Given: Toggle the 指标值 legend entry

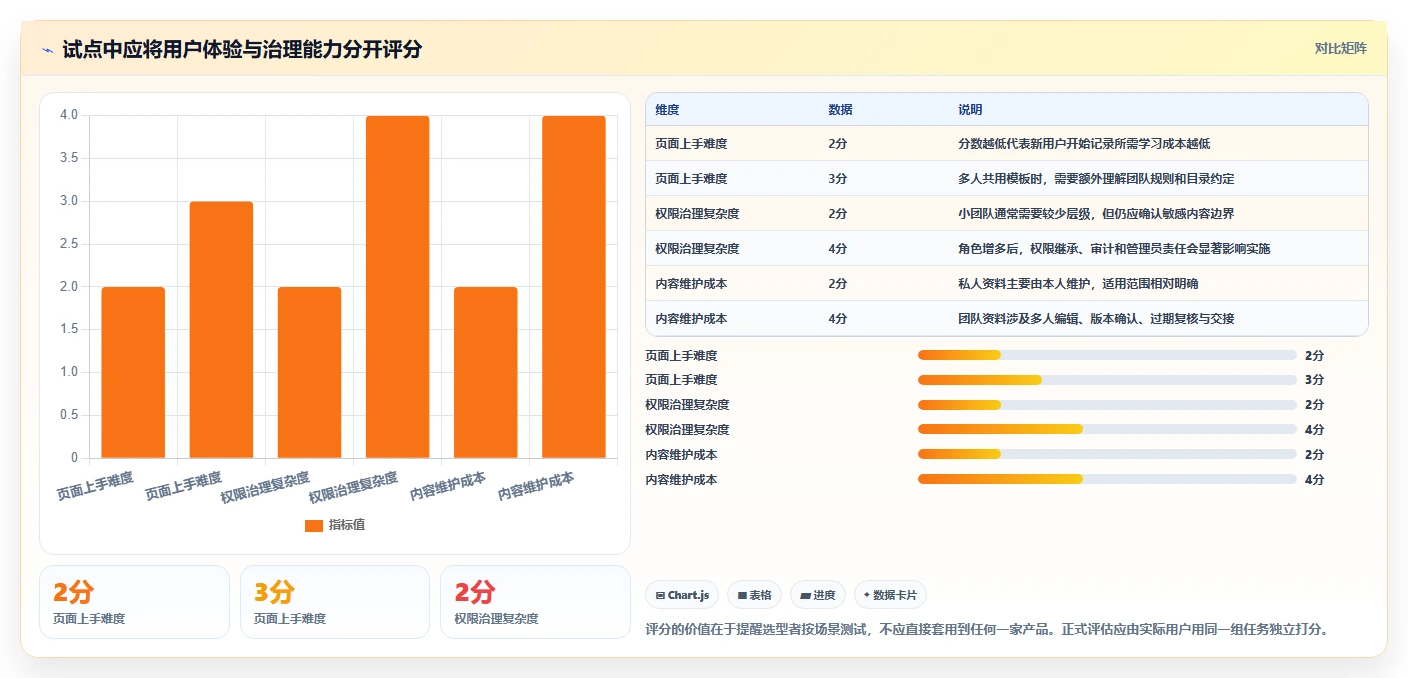Looking at the screenshot, I should point(335,525).
